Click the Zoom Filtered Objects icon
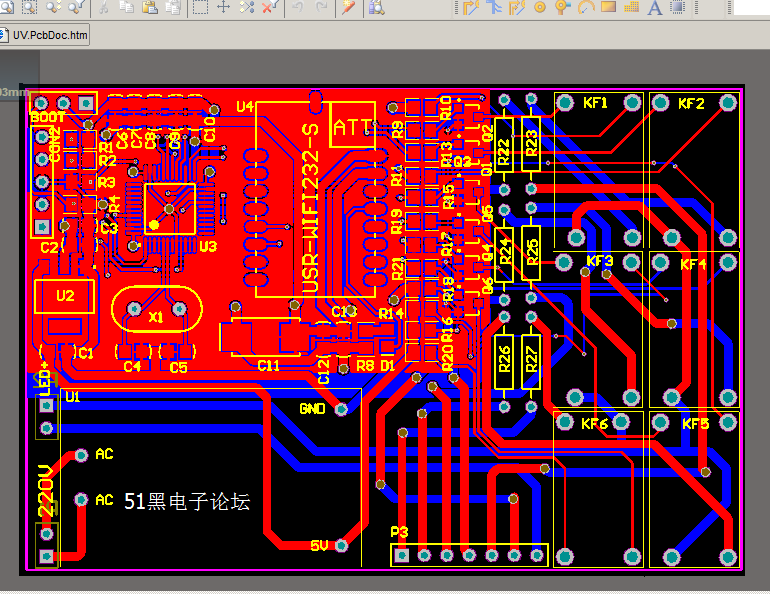The height and width of the screenshot is (594, 770). click(x=77, y=7)
